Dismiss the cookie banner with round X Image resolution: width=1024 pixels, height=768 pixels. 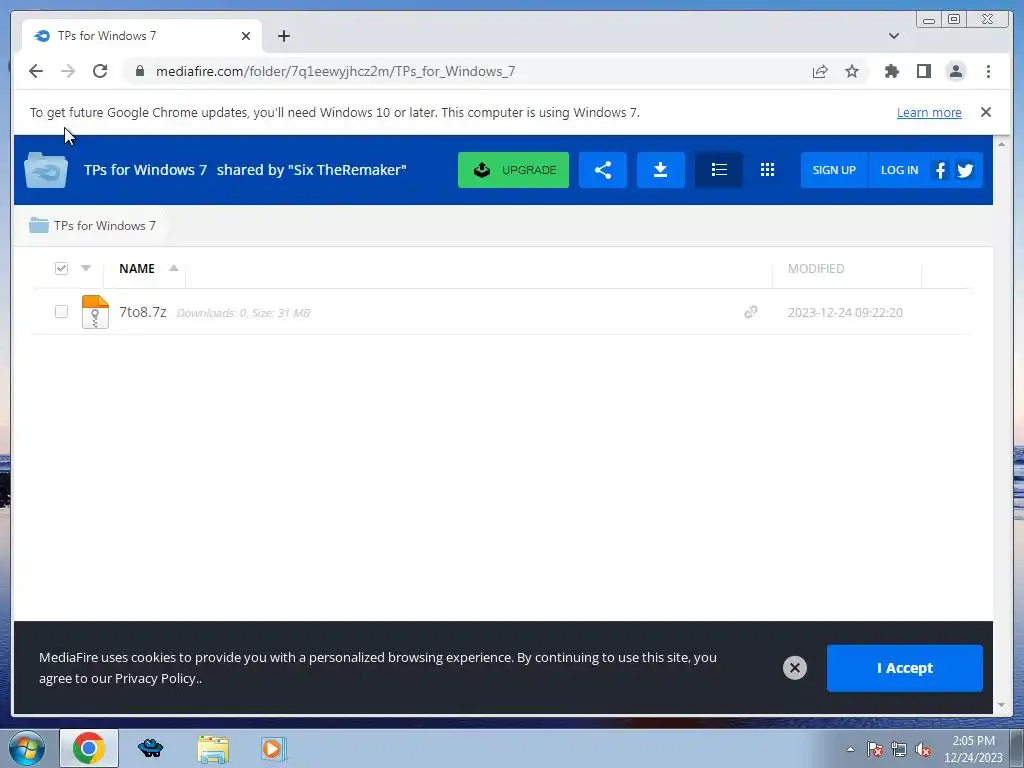click(x=795, y=667)
